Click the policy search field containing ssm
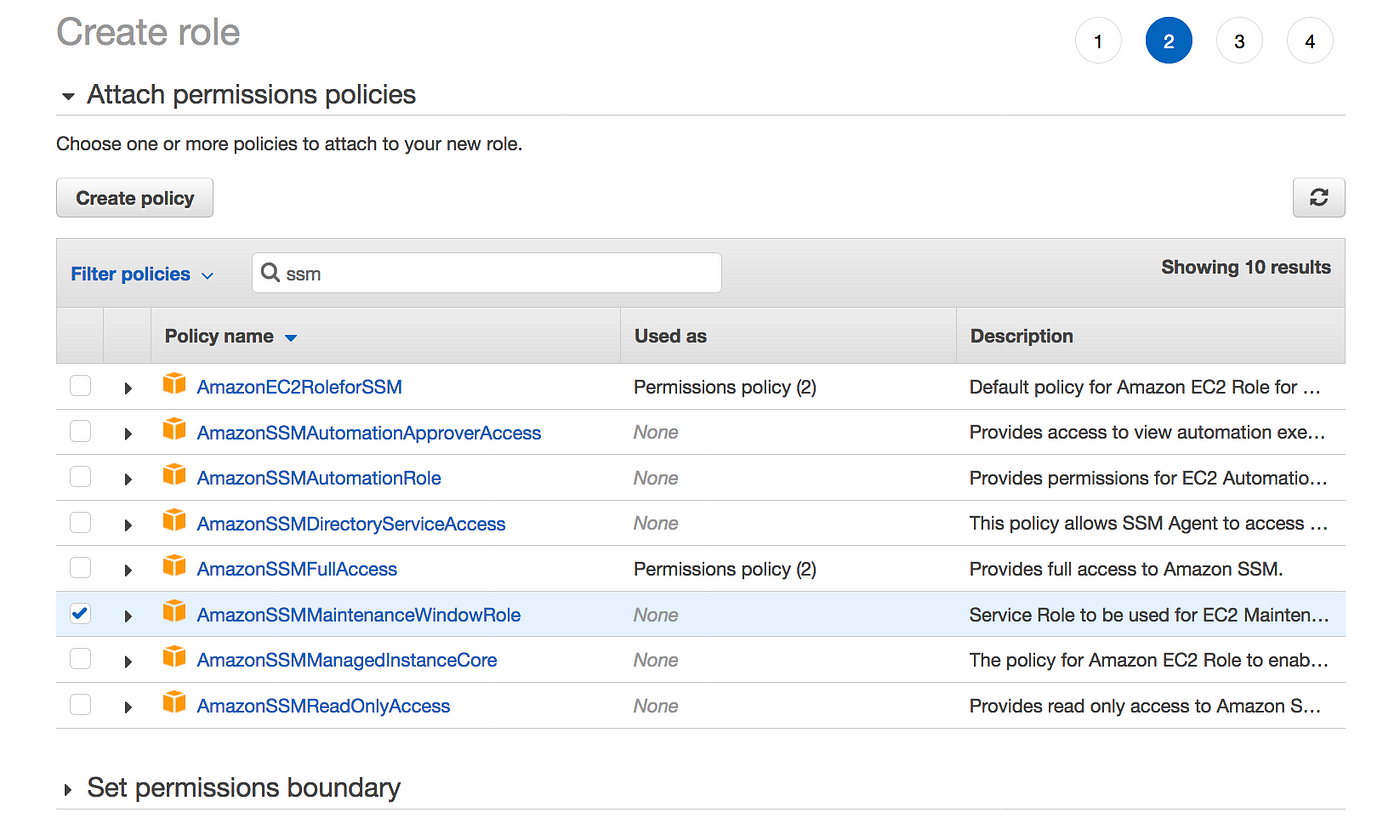1400x828 pixels. coord(486,273)
